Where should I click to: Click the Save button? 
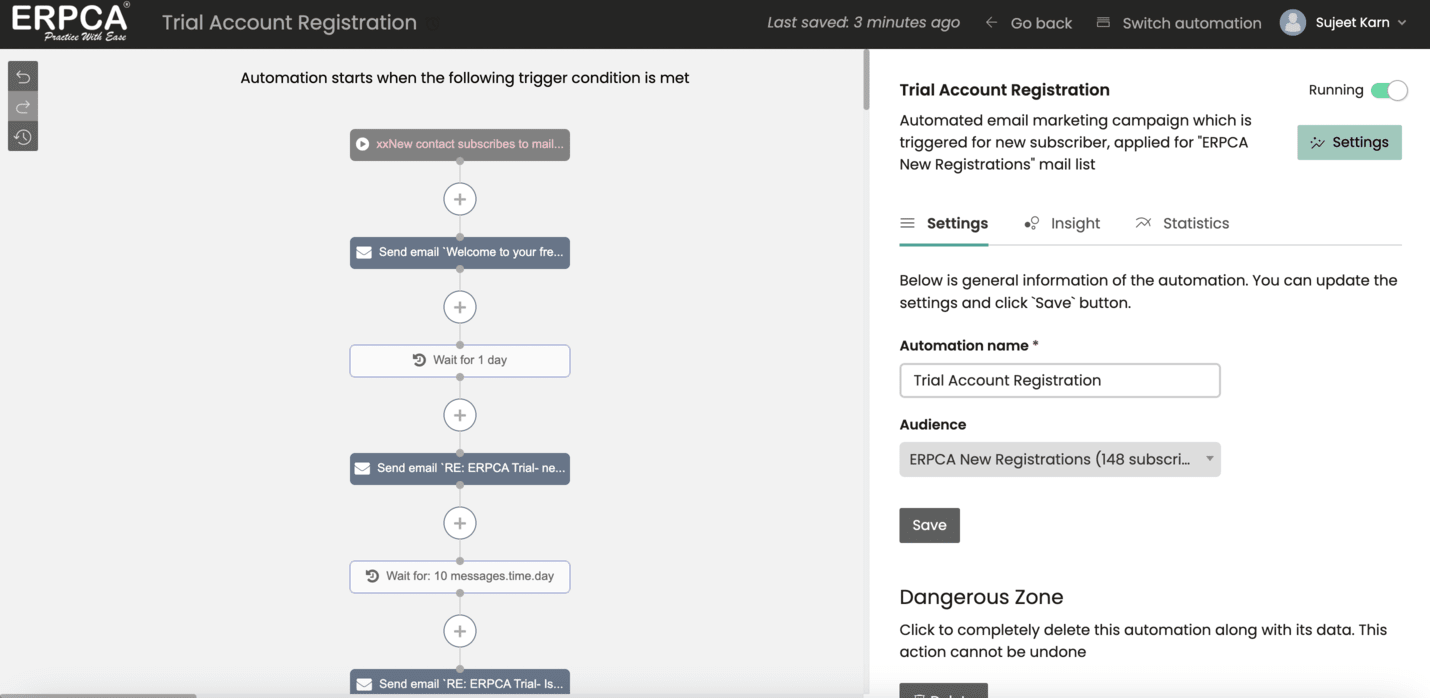(929, 525)
